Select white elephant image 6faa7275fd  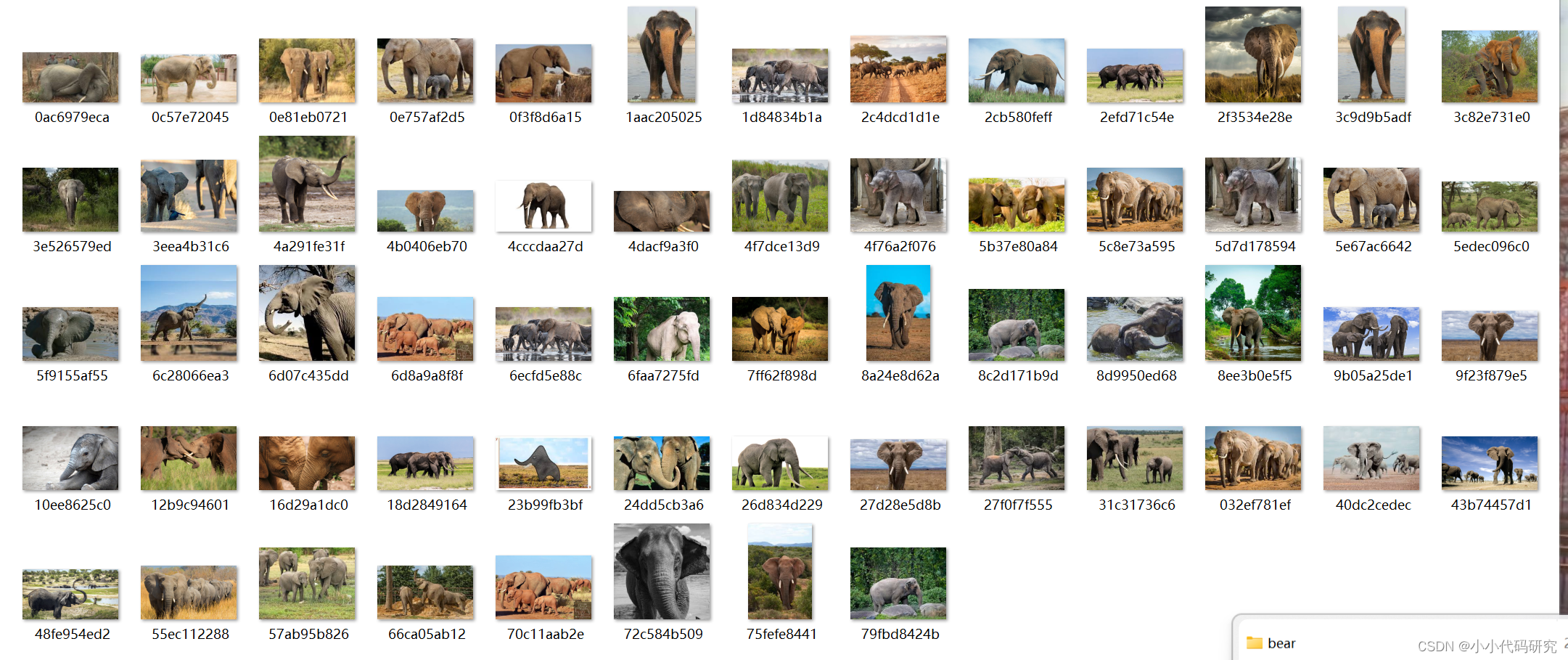(662, 329)
